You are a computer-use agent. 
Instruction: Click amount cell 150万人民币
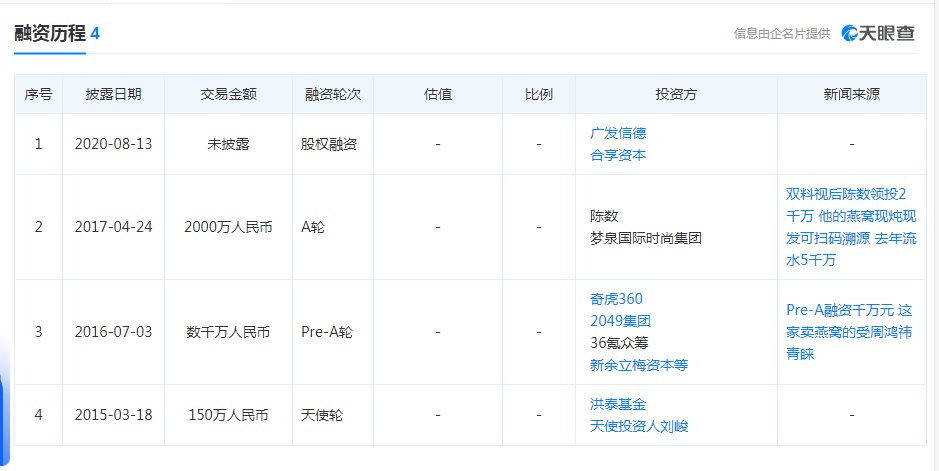[x=228, y=415]
